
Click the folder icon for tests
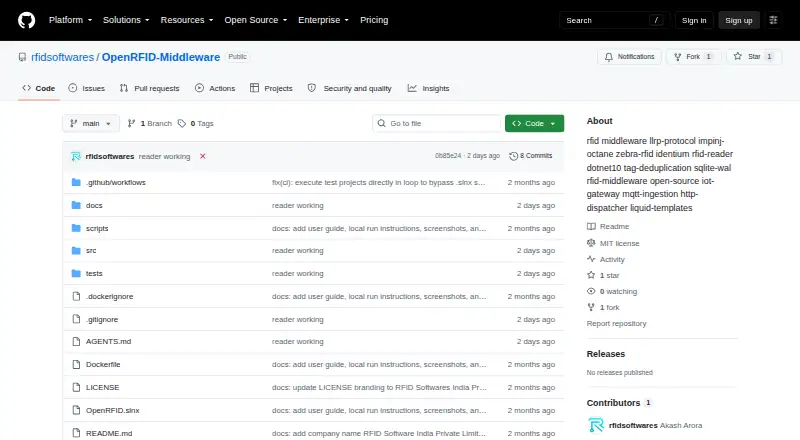pos(76,274)
